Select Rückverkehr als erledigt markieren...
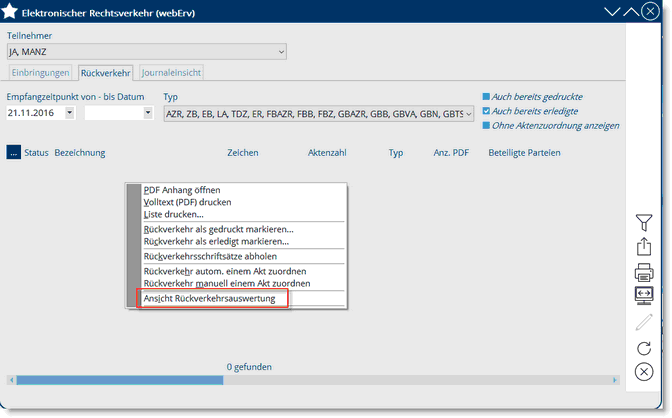Screen dimensions: 672x418 point(216,241)
